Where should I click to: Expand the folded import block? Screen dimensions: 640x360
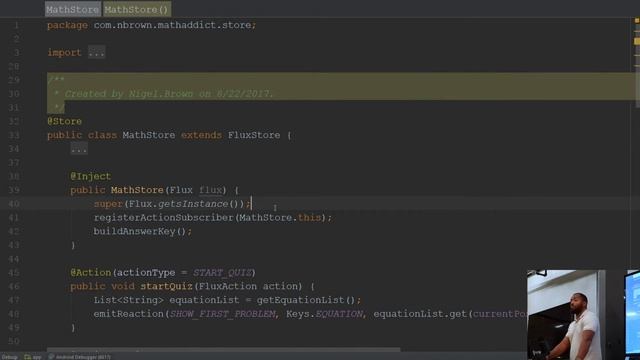[x=96, y=53]
